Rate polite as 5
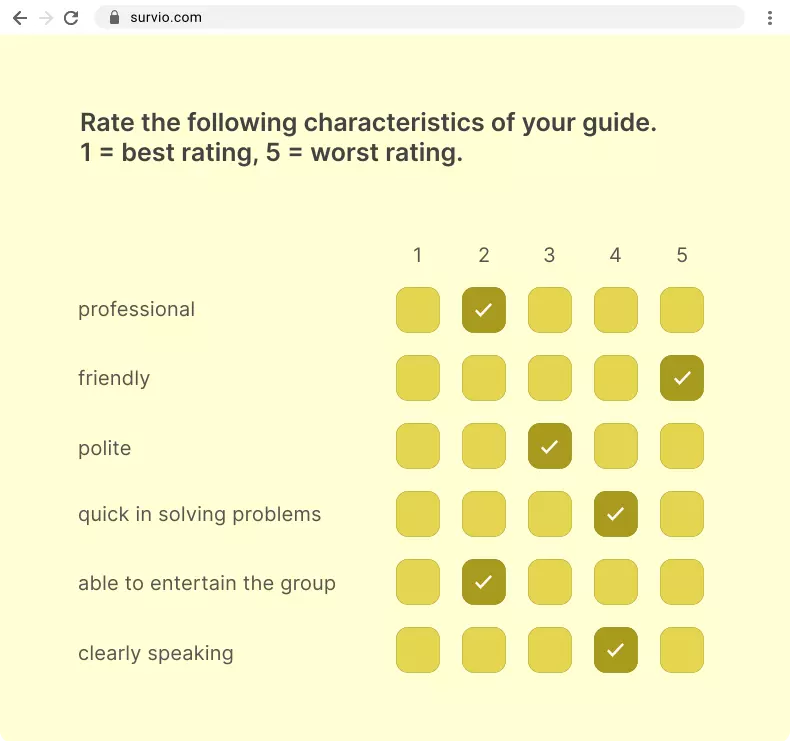This screenshot has height=741, width=790. [682, 446]
